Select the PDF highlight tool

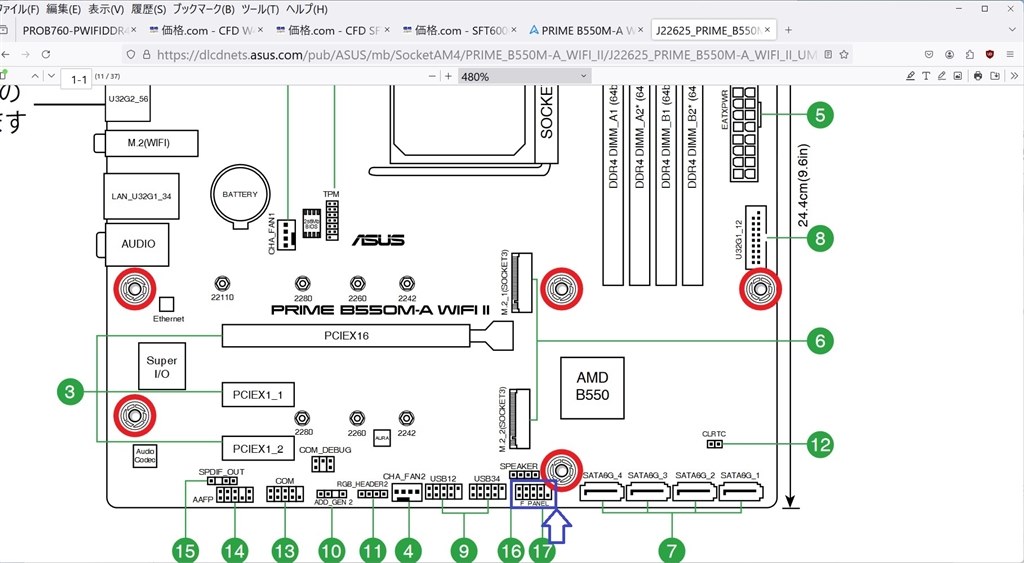click(910, 76)
